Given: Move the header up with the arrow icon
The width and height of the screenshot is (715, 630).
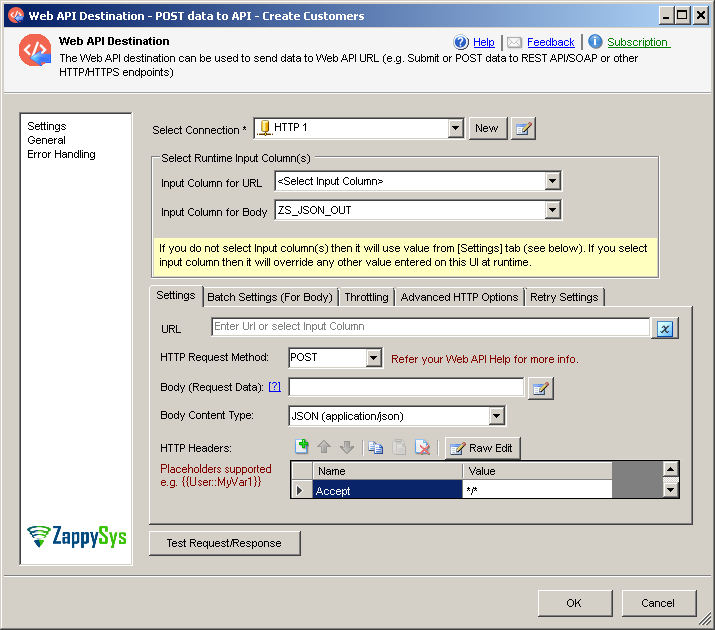Looking at the screenshot, I should pos(324,447).
